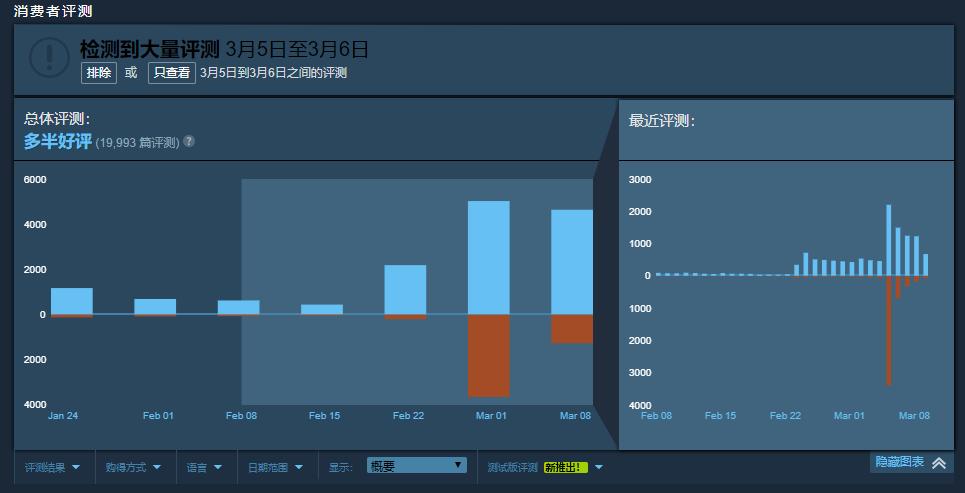The width and height of the screenshot is (965, 493).
Task: Click the double chevron hide-chart icon
Action: point(939,463)
